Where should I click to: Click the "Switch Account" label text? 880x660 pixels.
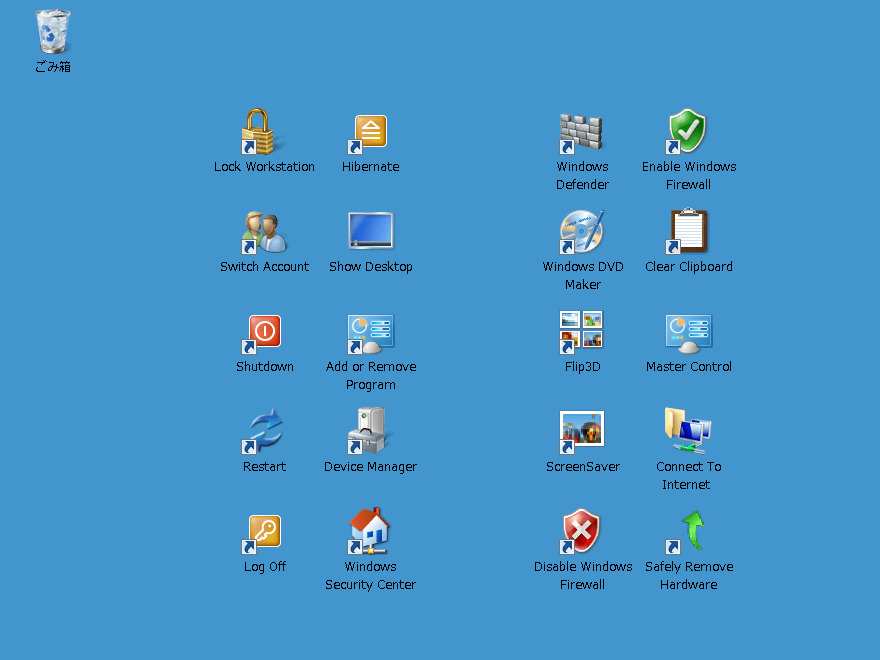tap(264, 267)
